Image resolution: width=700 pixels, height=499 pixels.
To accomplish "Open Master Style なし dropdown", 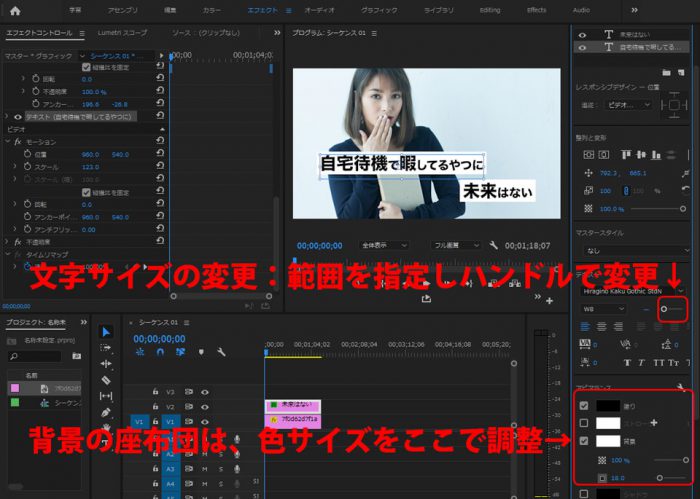I will (x=636, y=251).
